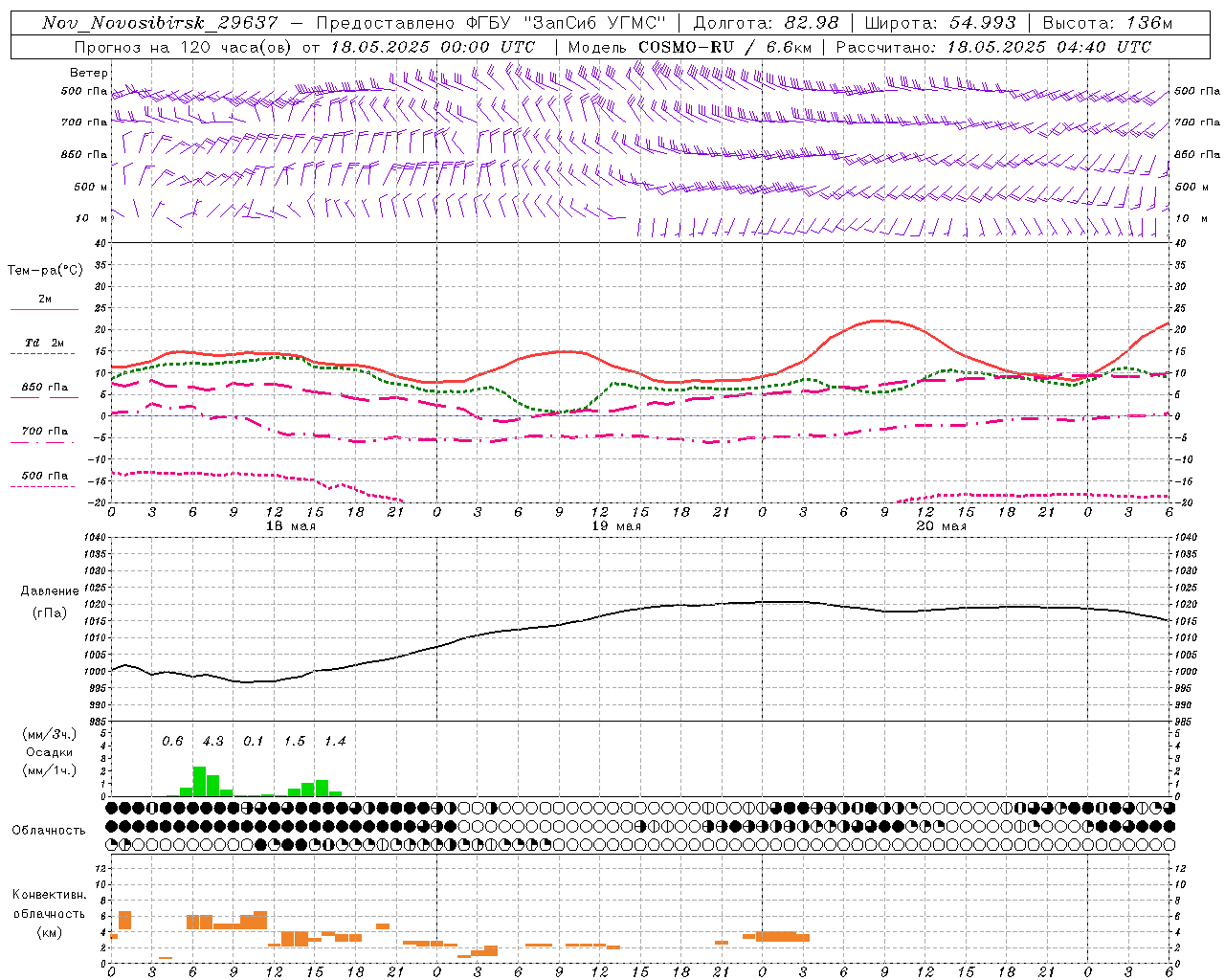Click the Рассчитано: 18.05.2025 04:40 UTC text
This screenshot has width=1225, height=980.
(993, 47)
